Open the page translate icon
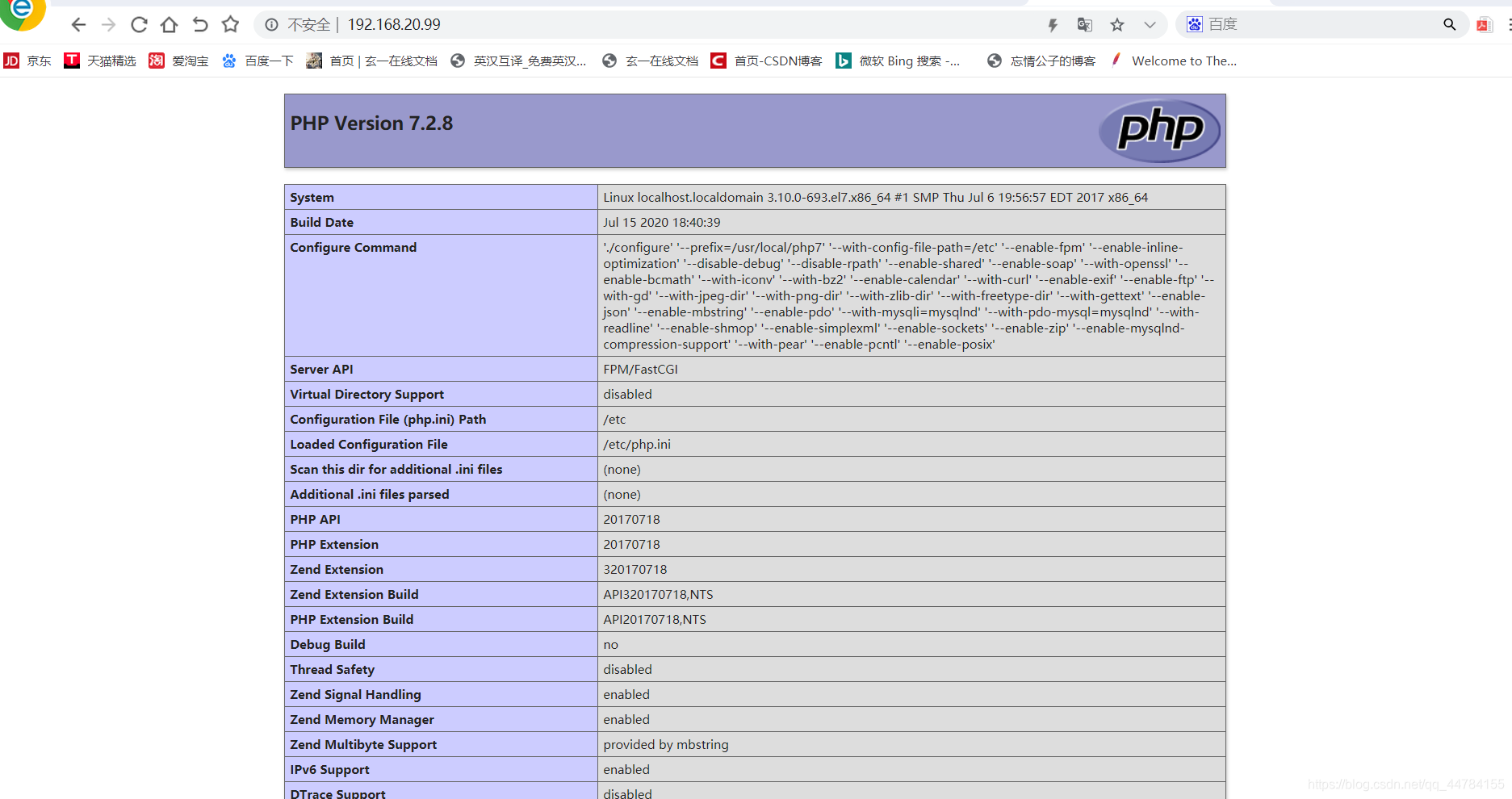Image resolution: width=1512 pixels, height=799 pixels. pyautogui.click(x=1084, y=25)
